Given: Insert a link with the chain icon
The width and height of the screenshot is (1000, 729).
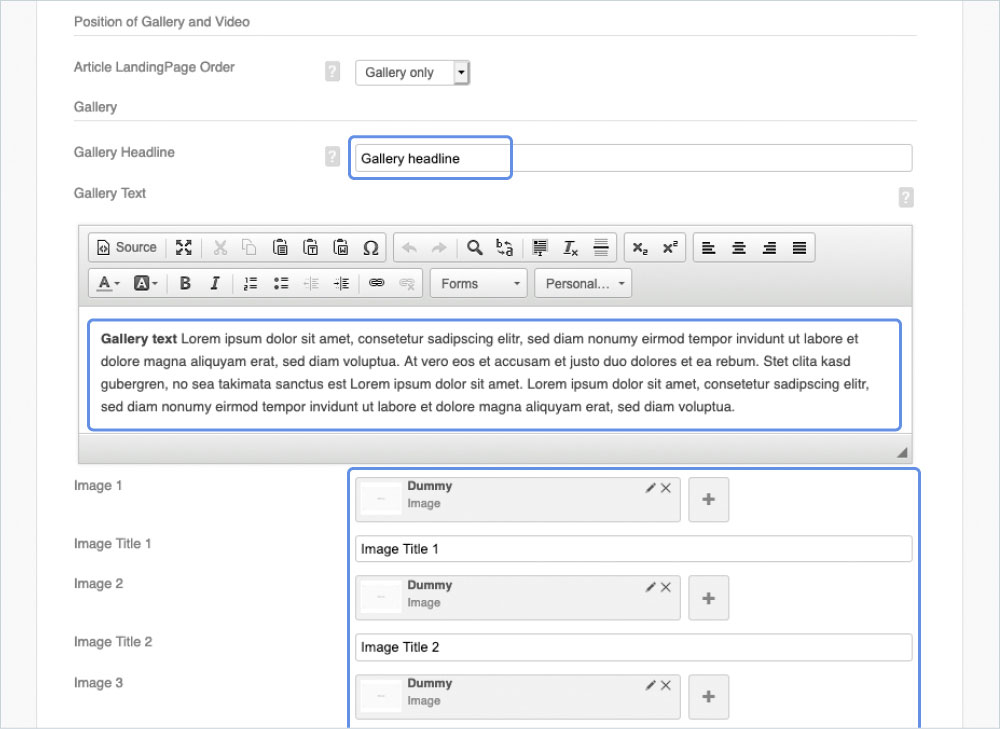Looking at the screenshot, I should pyautogui.click(x=377, y=283).
